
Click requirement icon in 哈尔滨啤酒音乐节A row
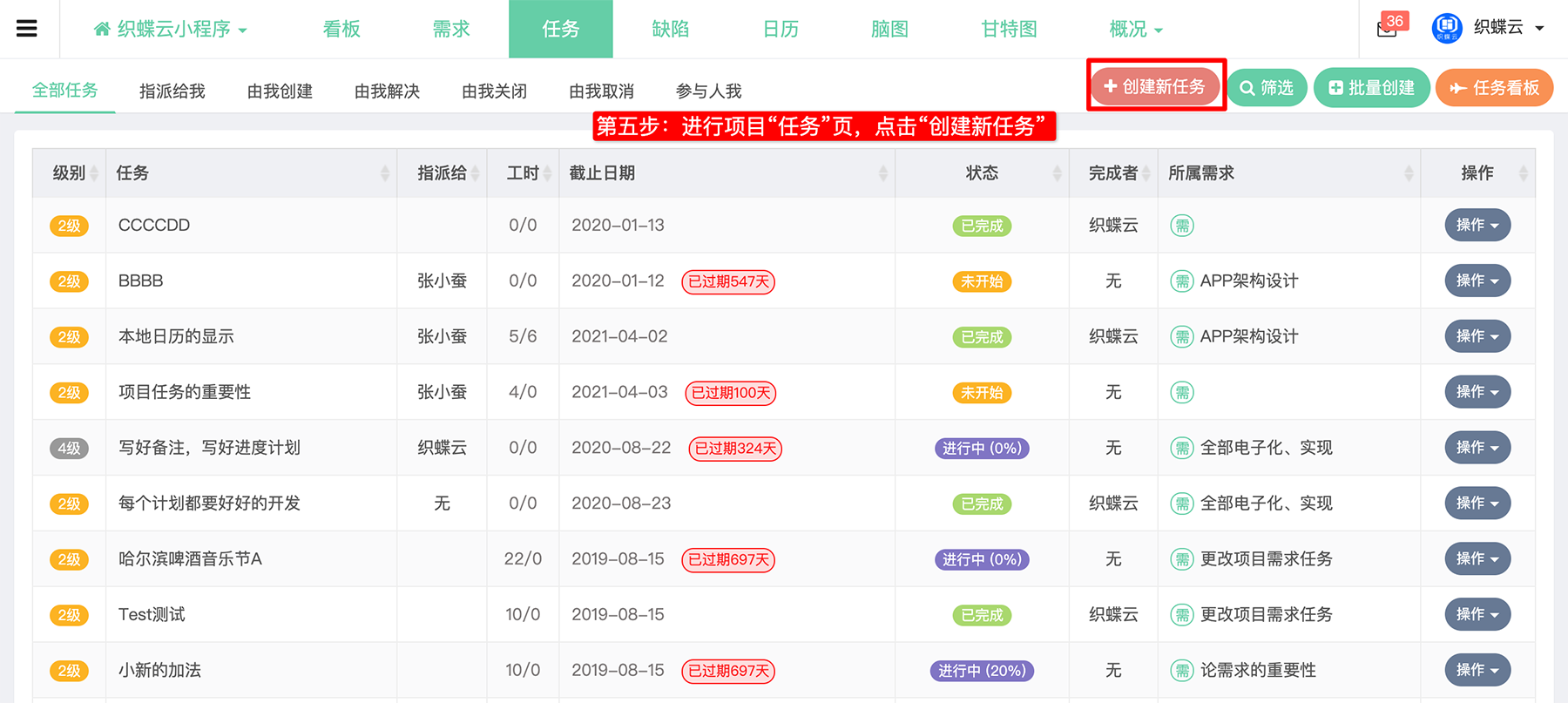click(1182, 559)
